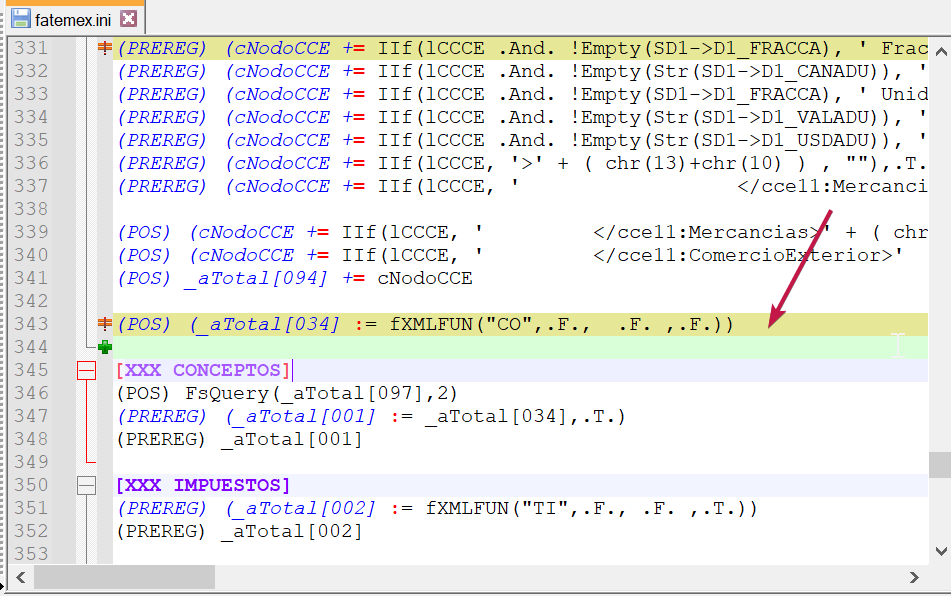Click line number 353 in the margin
Viewport: 951px width, 596px height.
tap(31, 554)
